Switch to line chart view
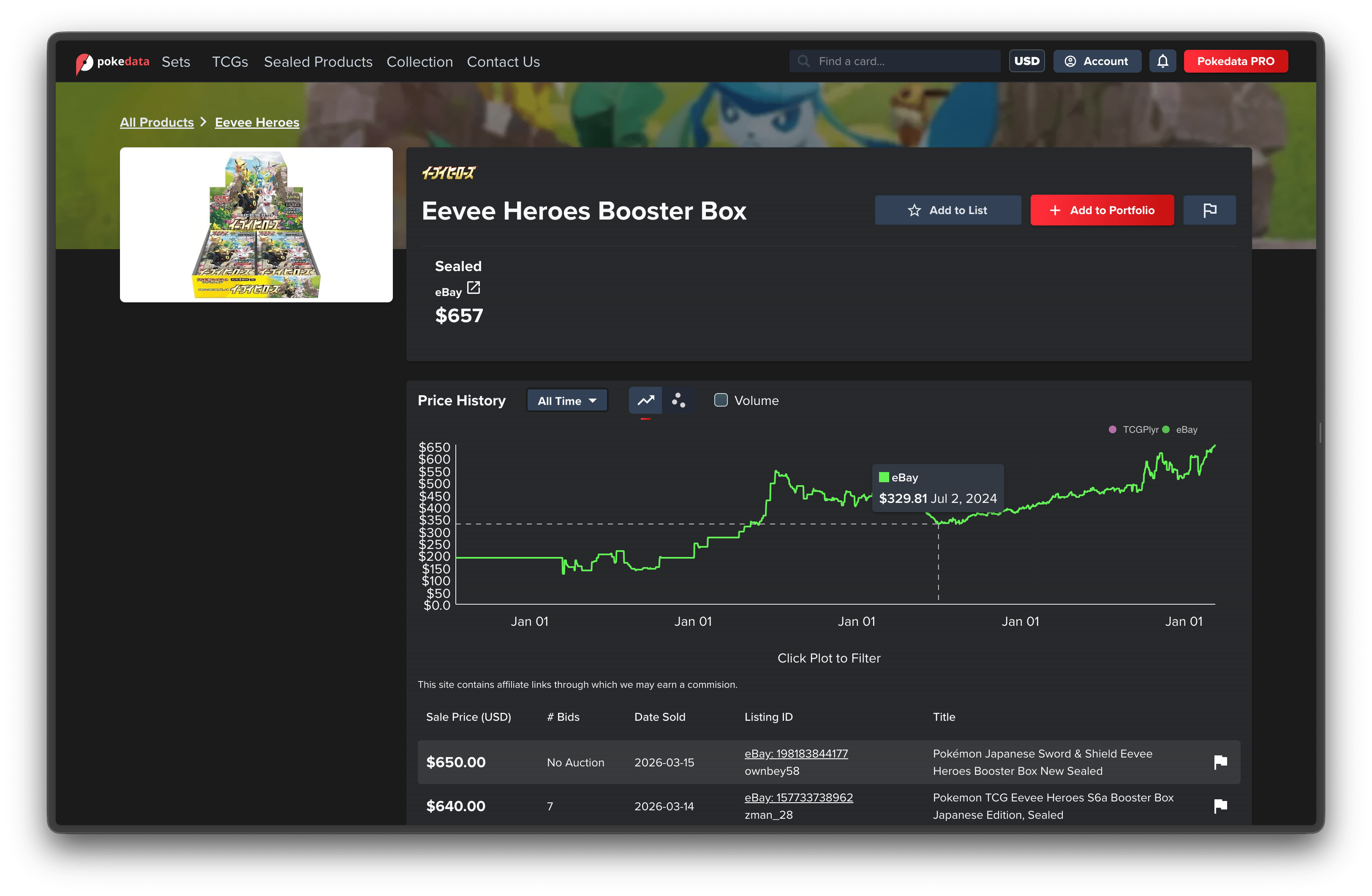The width and height of the screenshot is (1372, 896). tap(645, 400)
